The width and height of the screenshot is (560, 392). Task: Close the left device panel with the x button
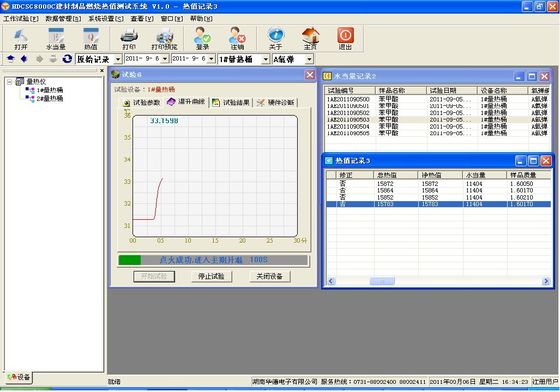pyautogui.click(x=102, y=71)
